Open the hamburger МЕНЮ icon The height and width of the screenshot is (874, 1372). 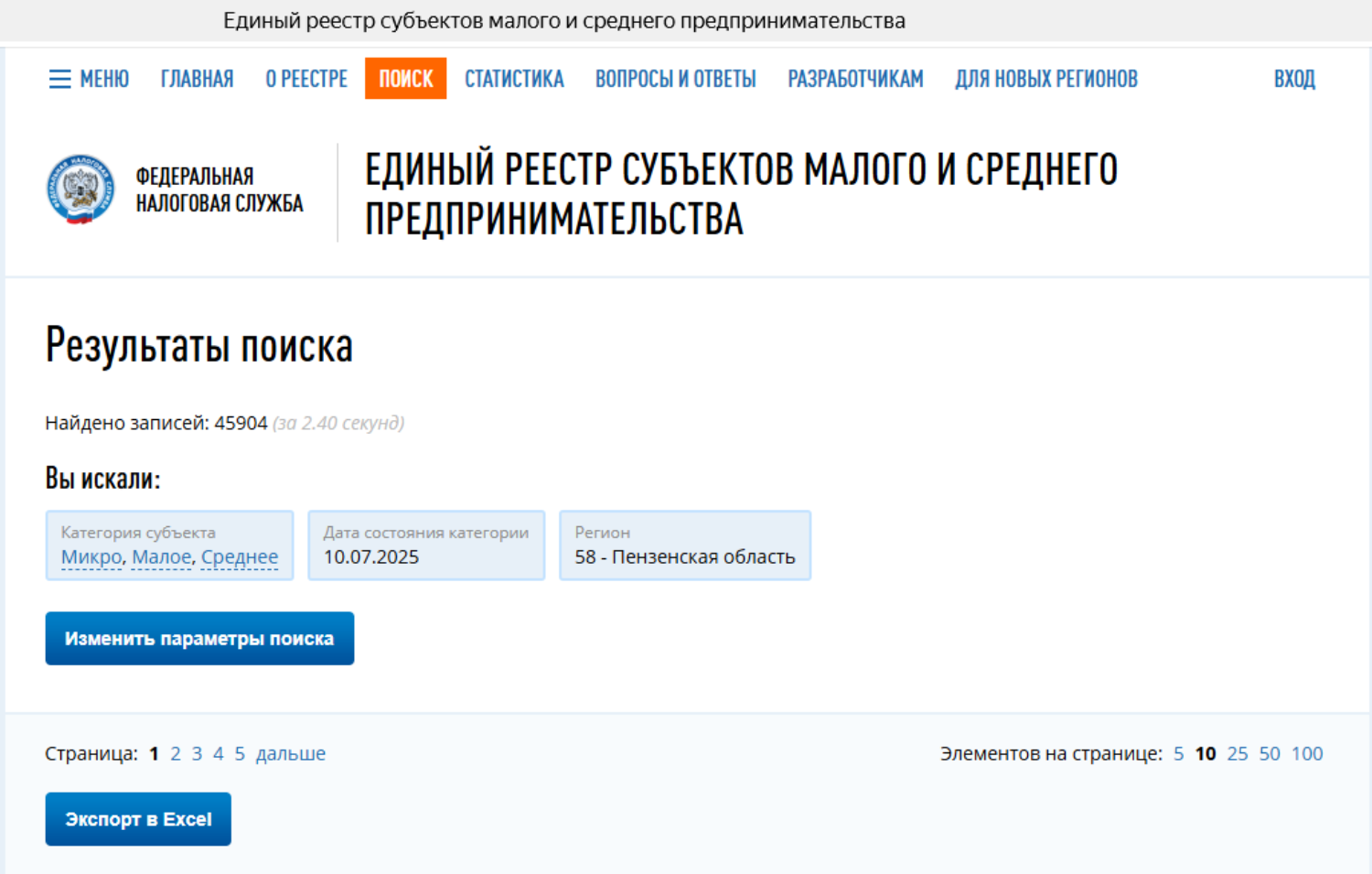tap(60, 80)
